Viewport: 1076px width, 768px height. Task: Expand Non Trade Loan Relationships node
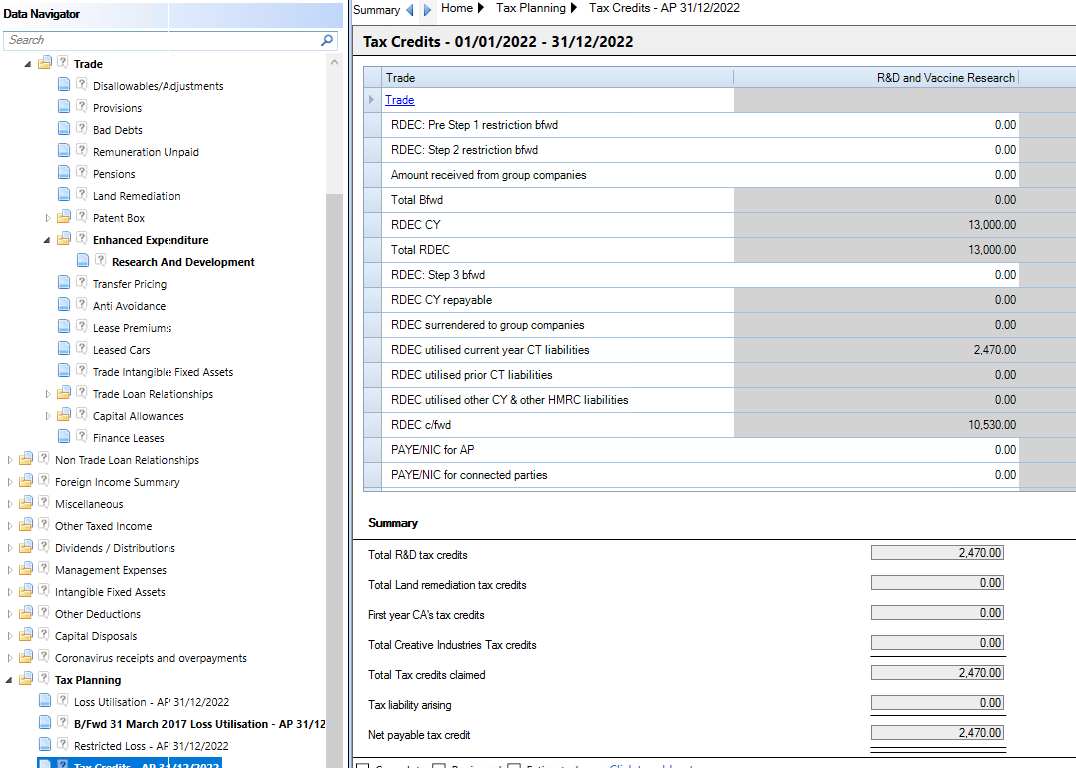tap(9, 460)
